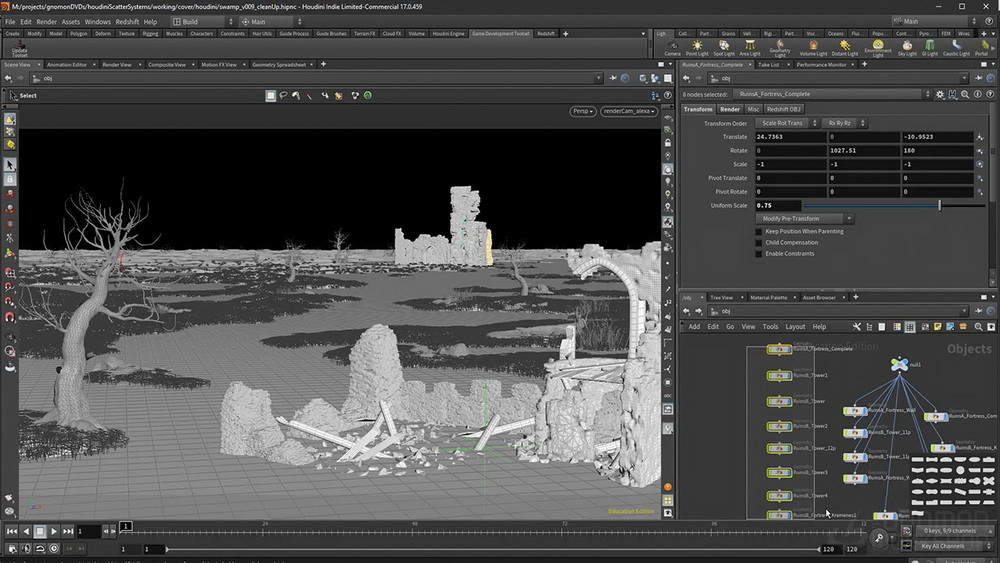Screen dimensions: 1000x563
Task: Click the Update Toolset shelf tool
Action: coord(20,49)
